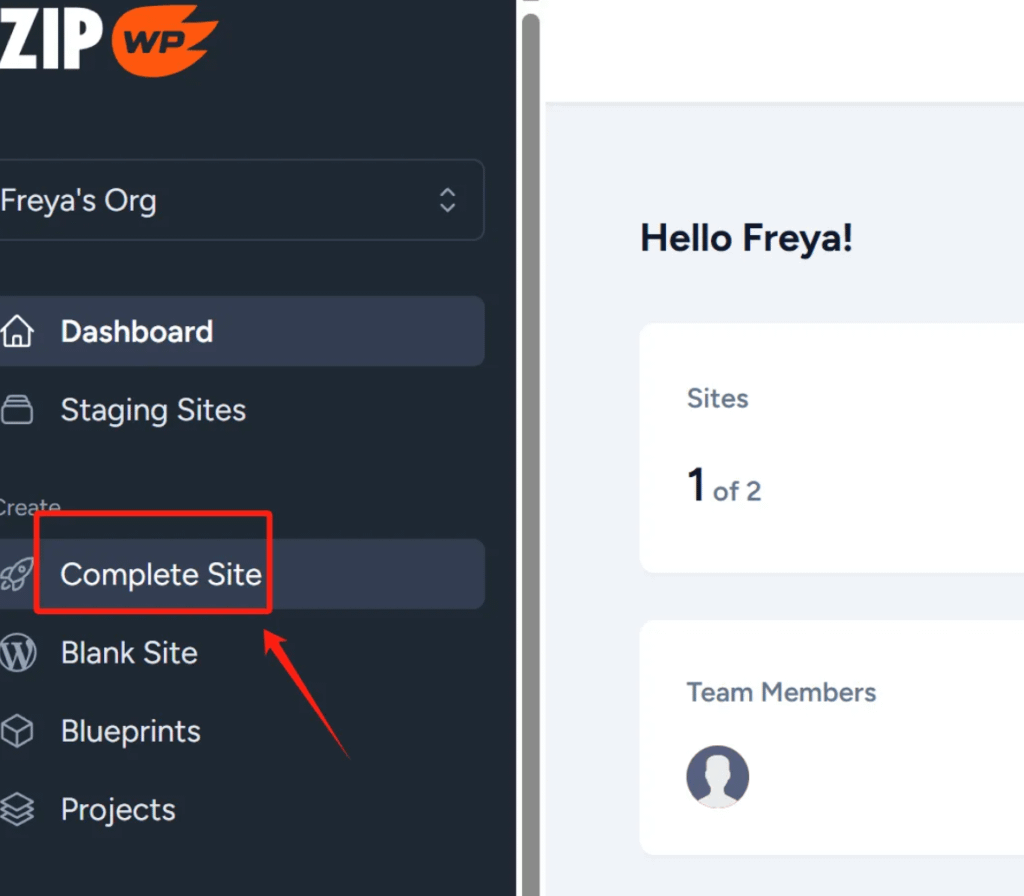Select the Complete Site text label

(x=161, y=574)
